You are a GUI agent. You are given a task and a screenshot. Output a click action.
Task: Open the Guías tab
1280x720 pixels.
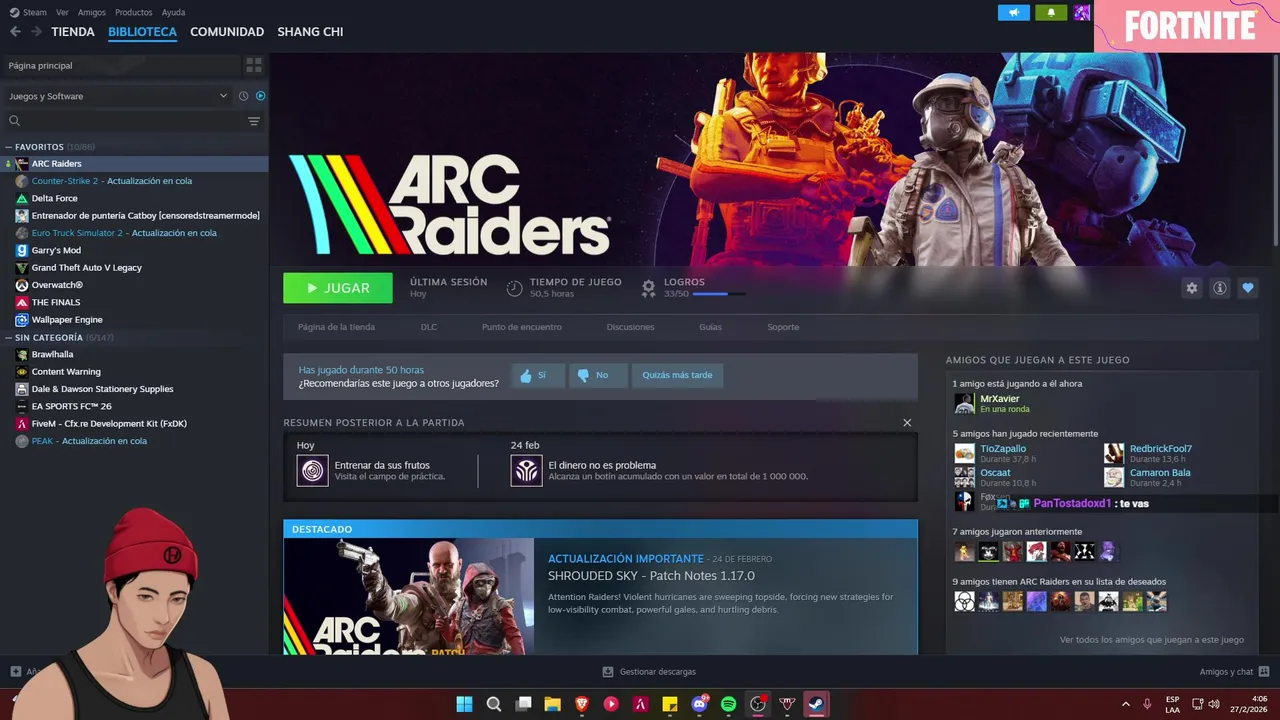coord(710,327)
